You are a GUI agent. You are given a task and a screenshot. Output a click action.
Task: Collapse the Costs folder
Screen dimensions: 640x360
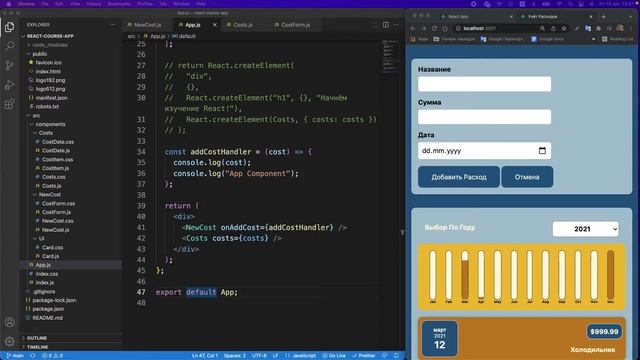[45, 133]
